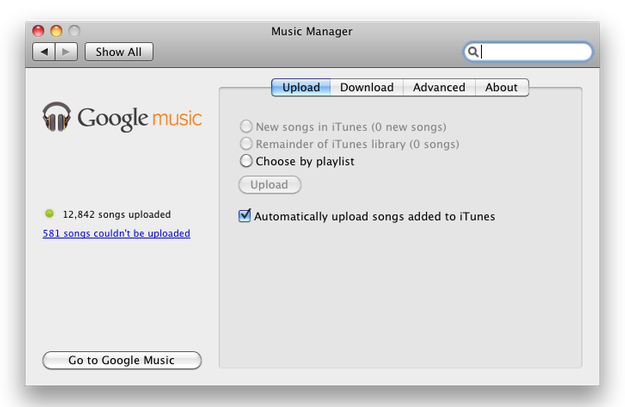Image resolution: width=625 pixels, height=407 pixels.
Task: Open the Advanced tab
Action: tap(439, 87)
